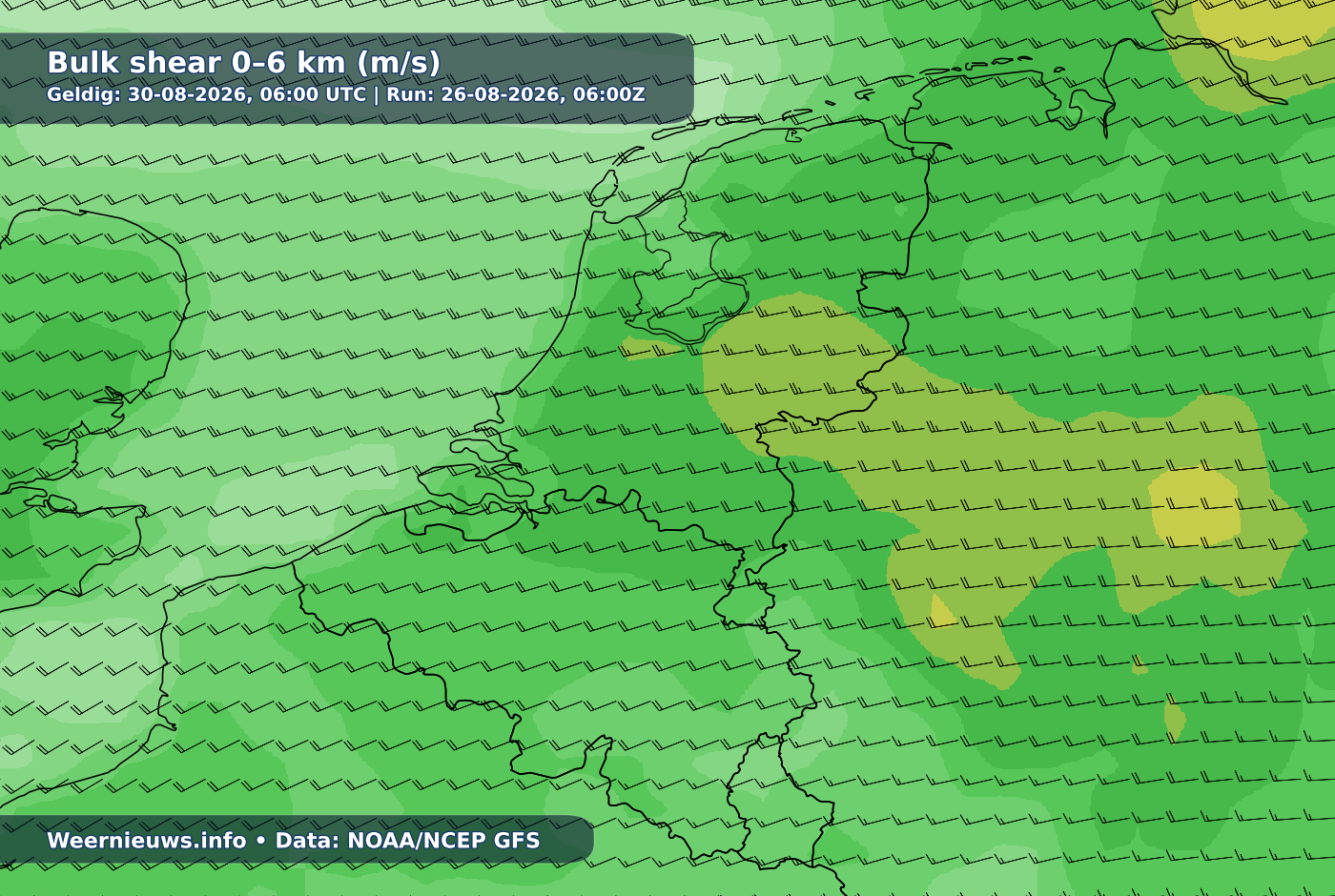Click the "Data: NOAA/NCEP GFS" credit
This screenshot has height=896, width=1335.
[407, 841]
